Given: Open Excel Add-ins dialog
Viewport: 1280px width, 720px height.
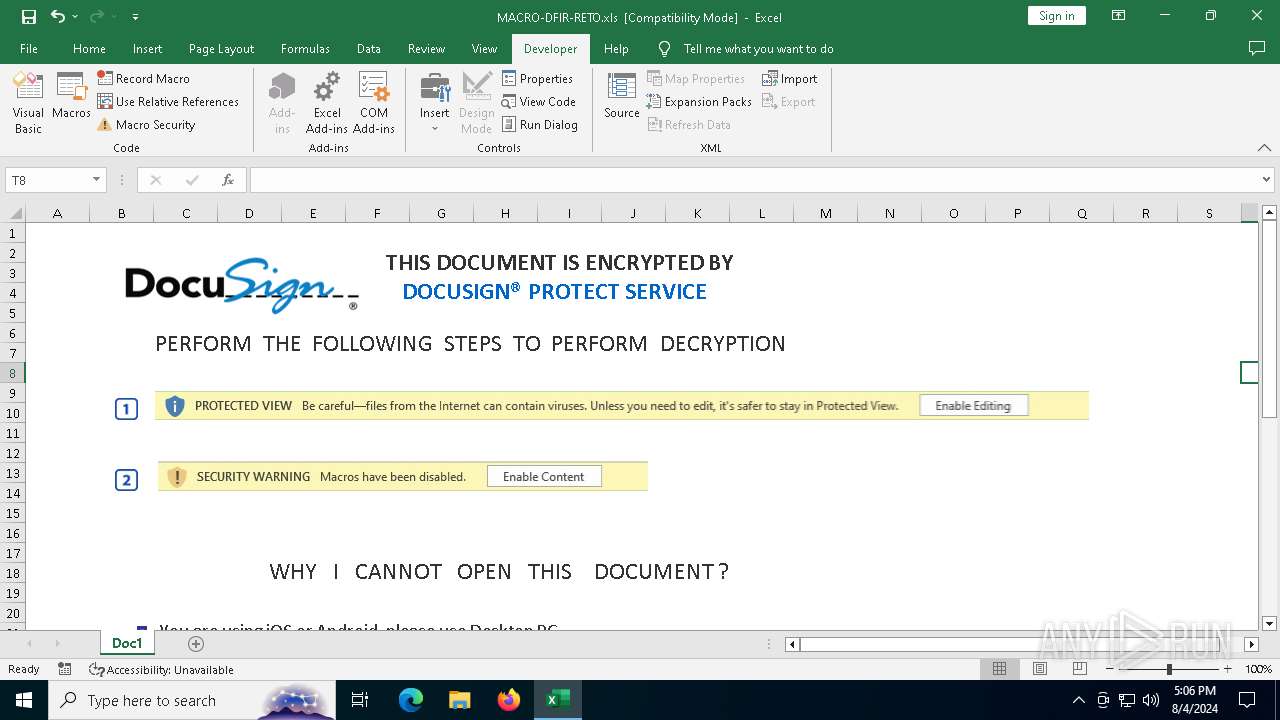Looking at the screenshot, I should click(327, 103).
